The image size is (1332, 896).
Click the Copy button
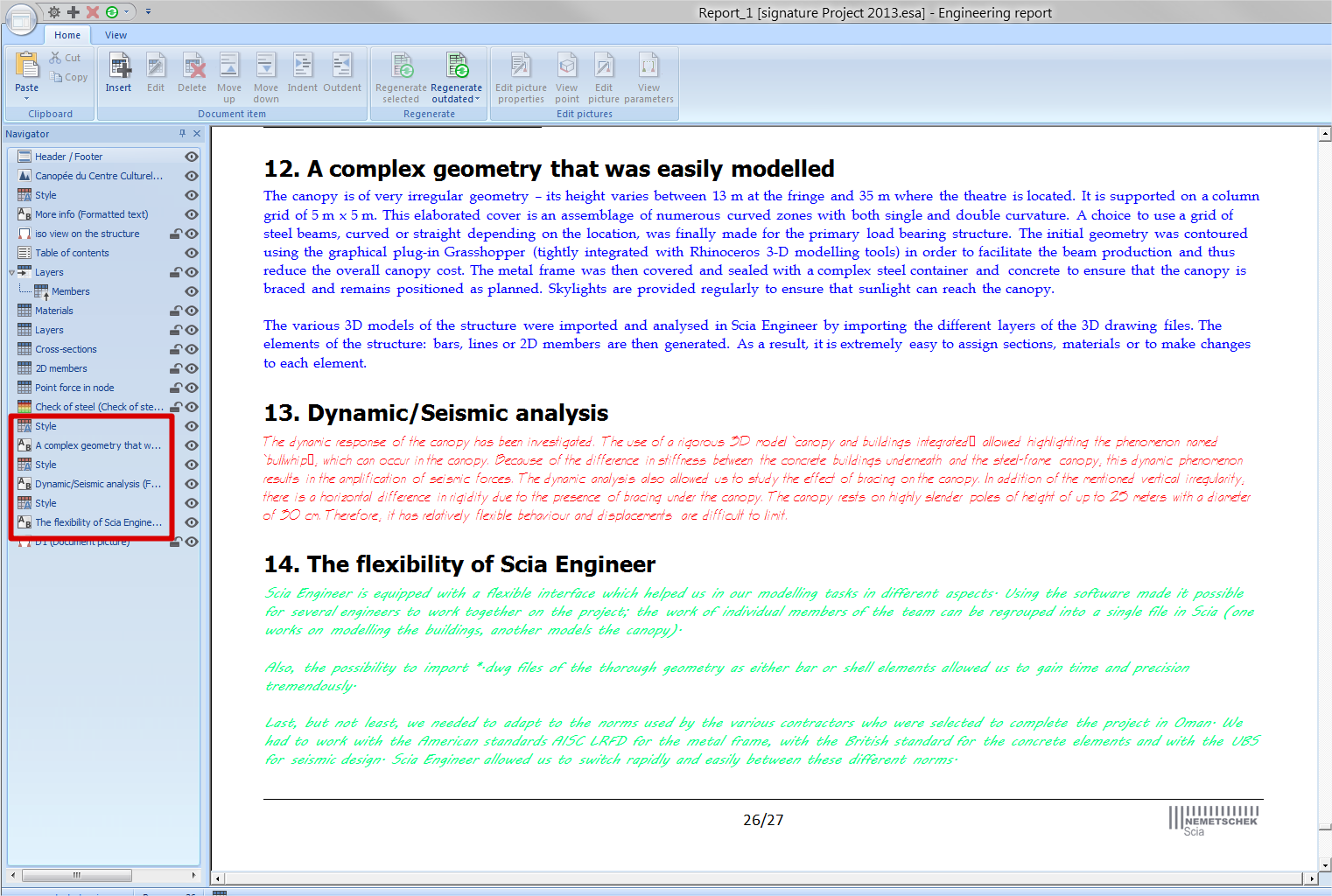pos(70,77)
